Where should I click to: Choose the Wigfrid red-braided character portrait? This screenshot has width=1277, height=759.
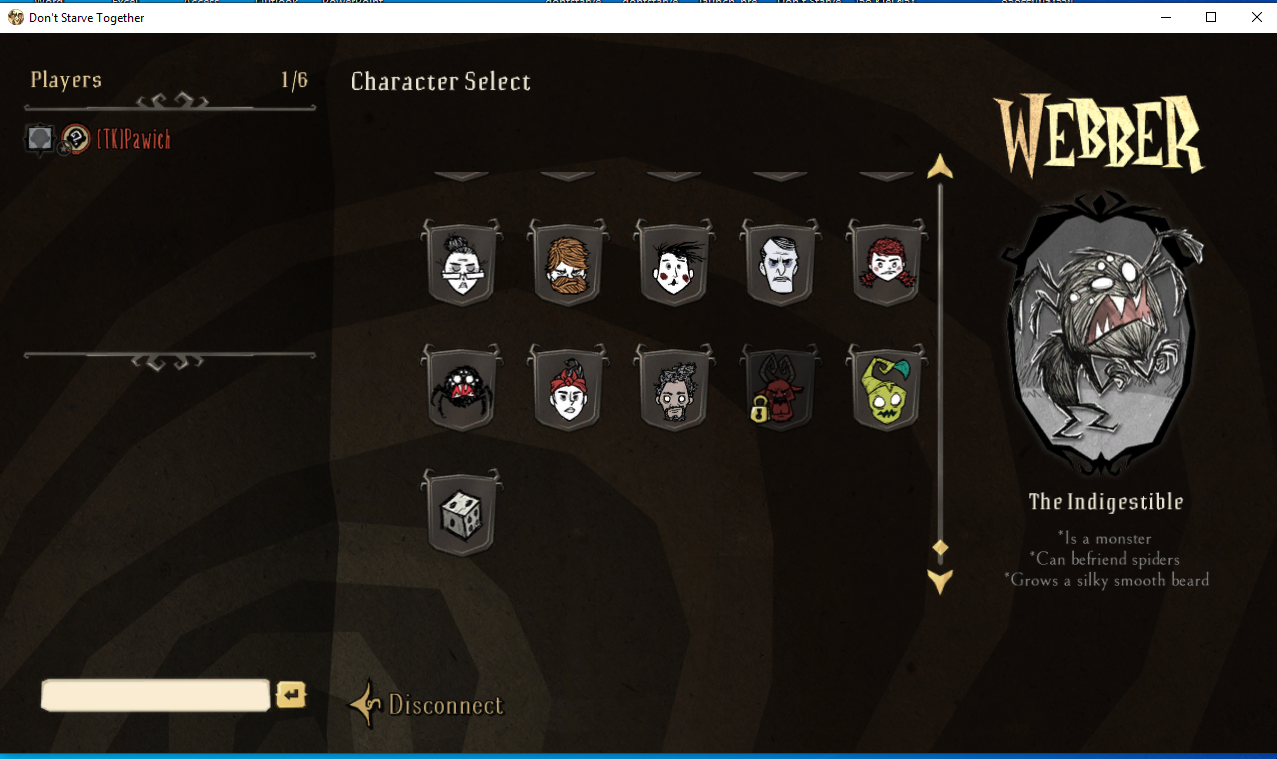pos(886,264)
